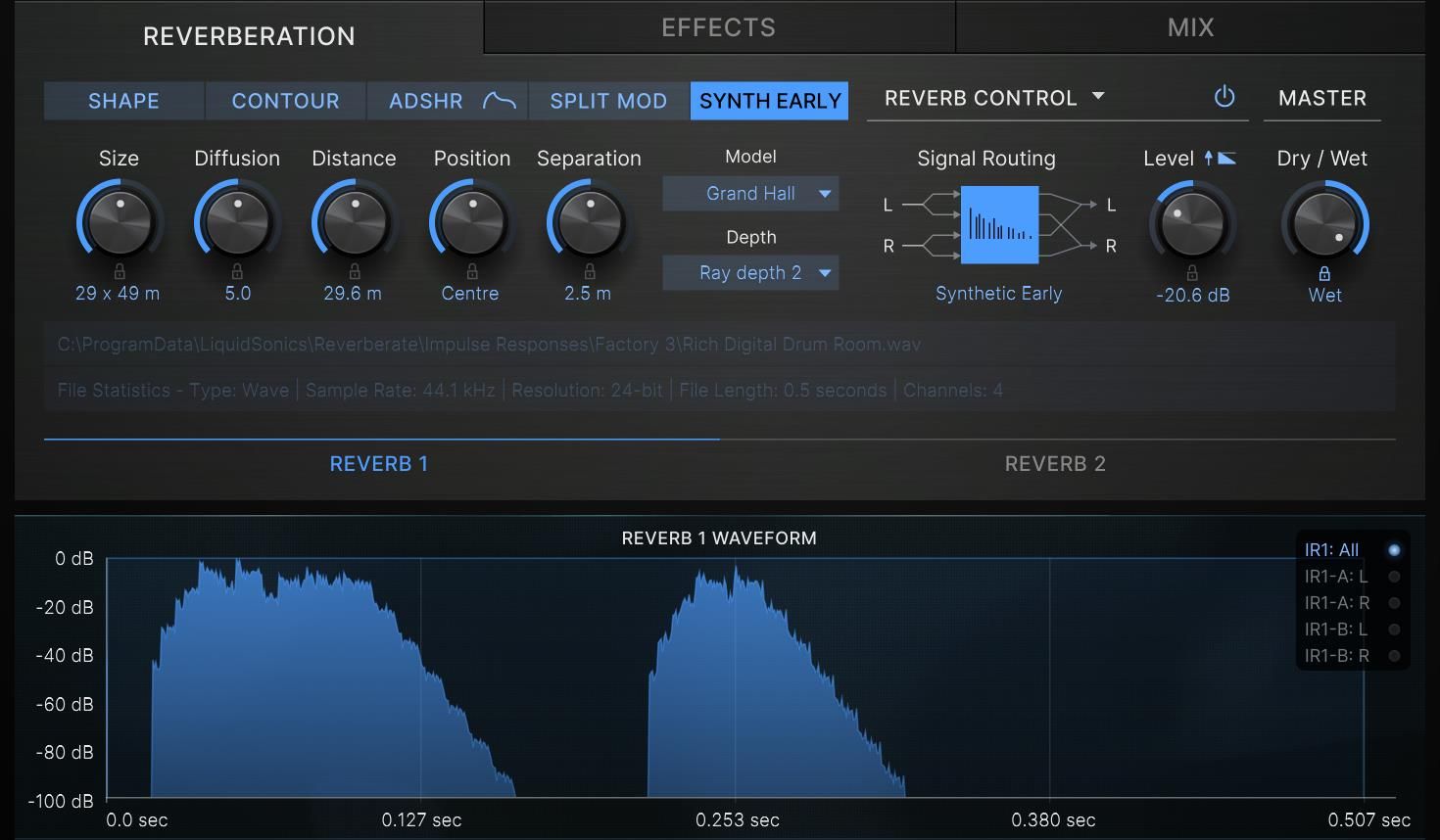Click the impulse response file path field
The width and height of the screenshot is (1440, 840).
pos(720,345)
